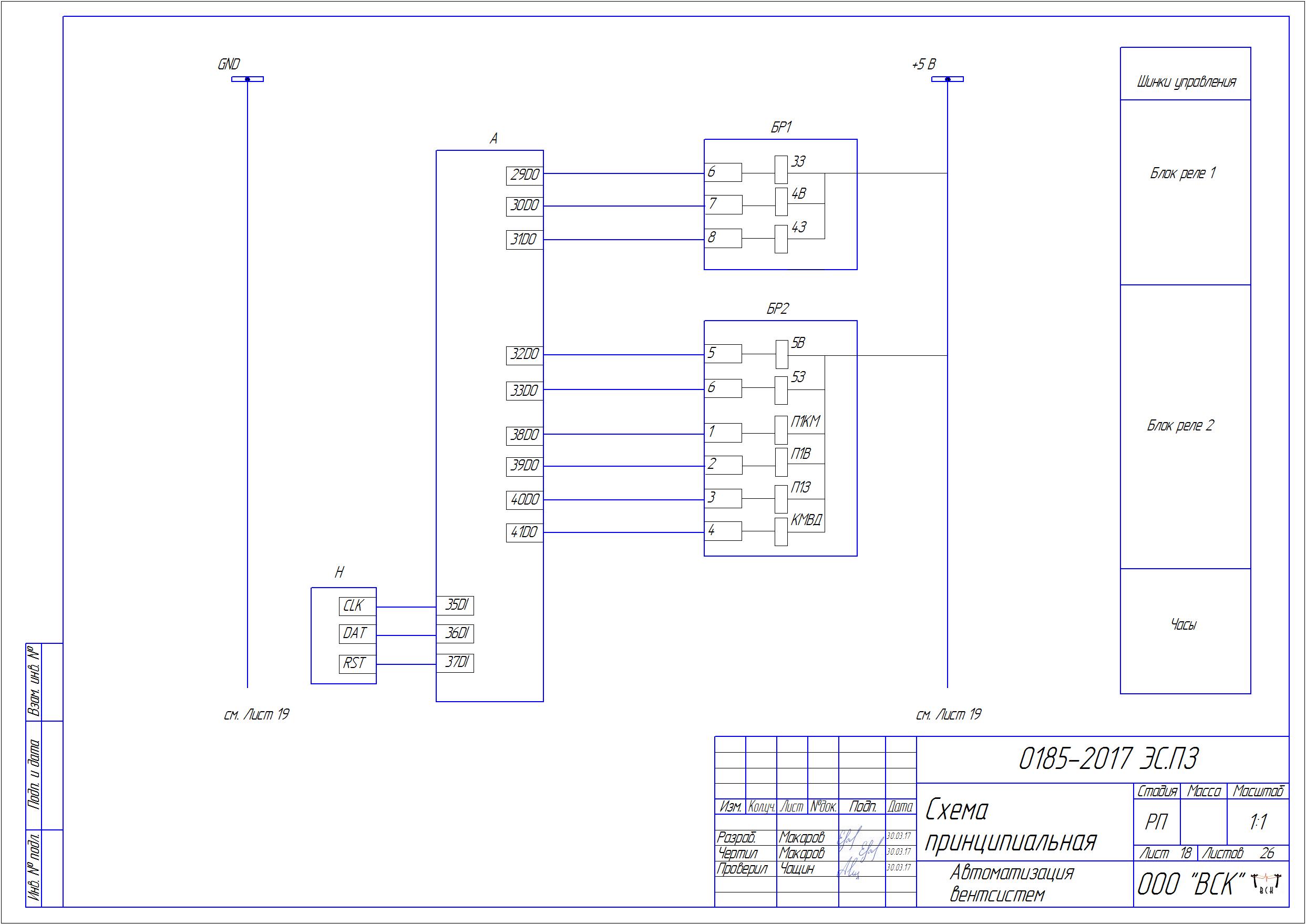Select terminal 8 inside БР1
The width and height of the screenshot is (1306, 924).
click(x=723, y=239)
